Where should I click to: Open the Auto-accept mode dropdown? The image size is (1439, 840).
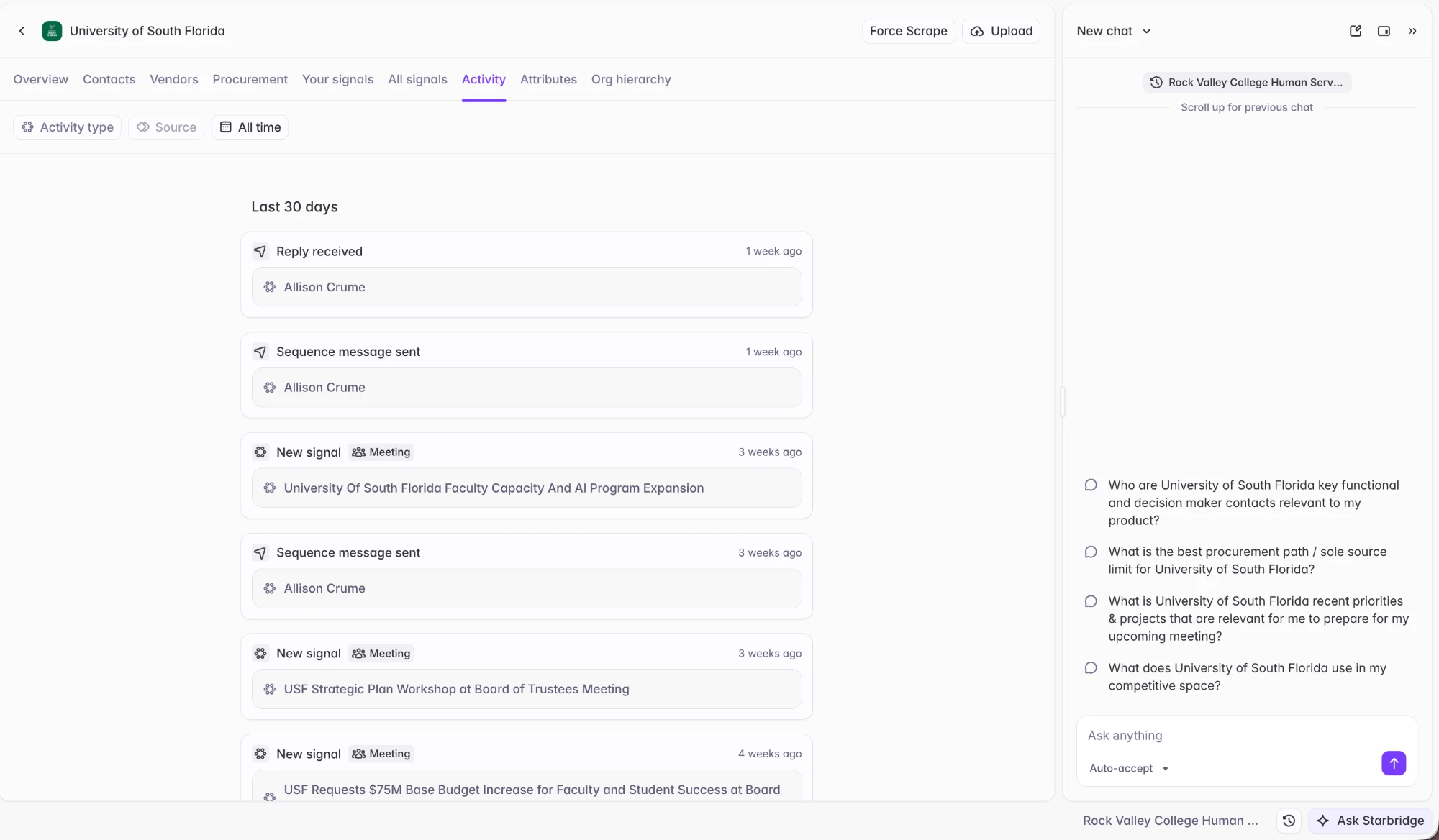tap(1129, 768)
